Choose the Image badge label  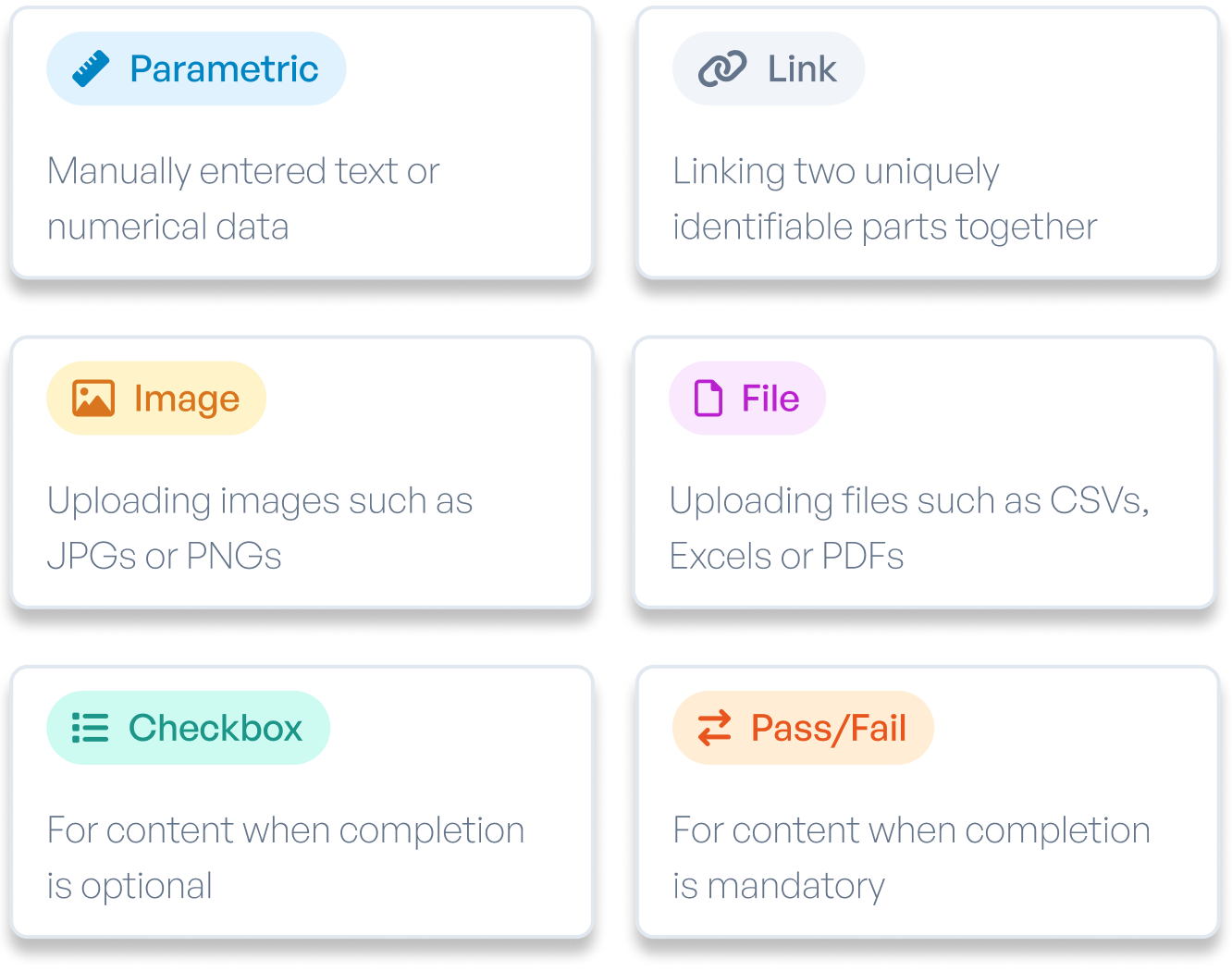[187, 399]
